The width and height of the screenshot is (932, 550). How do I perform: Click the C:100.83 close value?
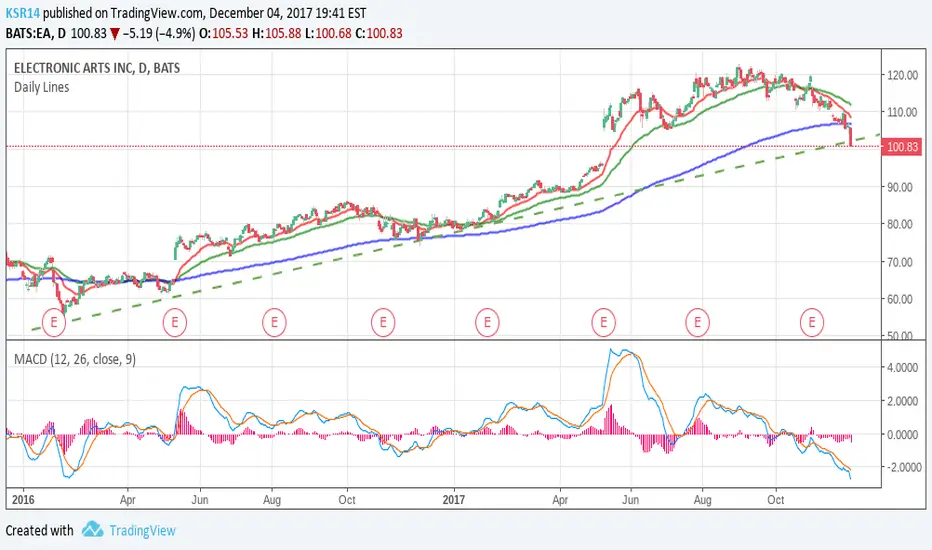point(379,33)
